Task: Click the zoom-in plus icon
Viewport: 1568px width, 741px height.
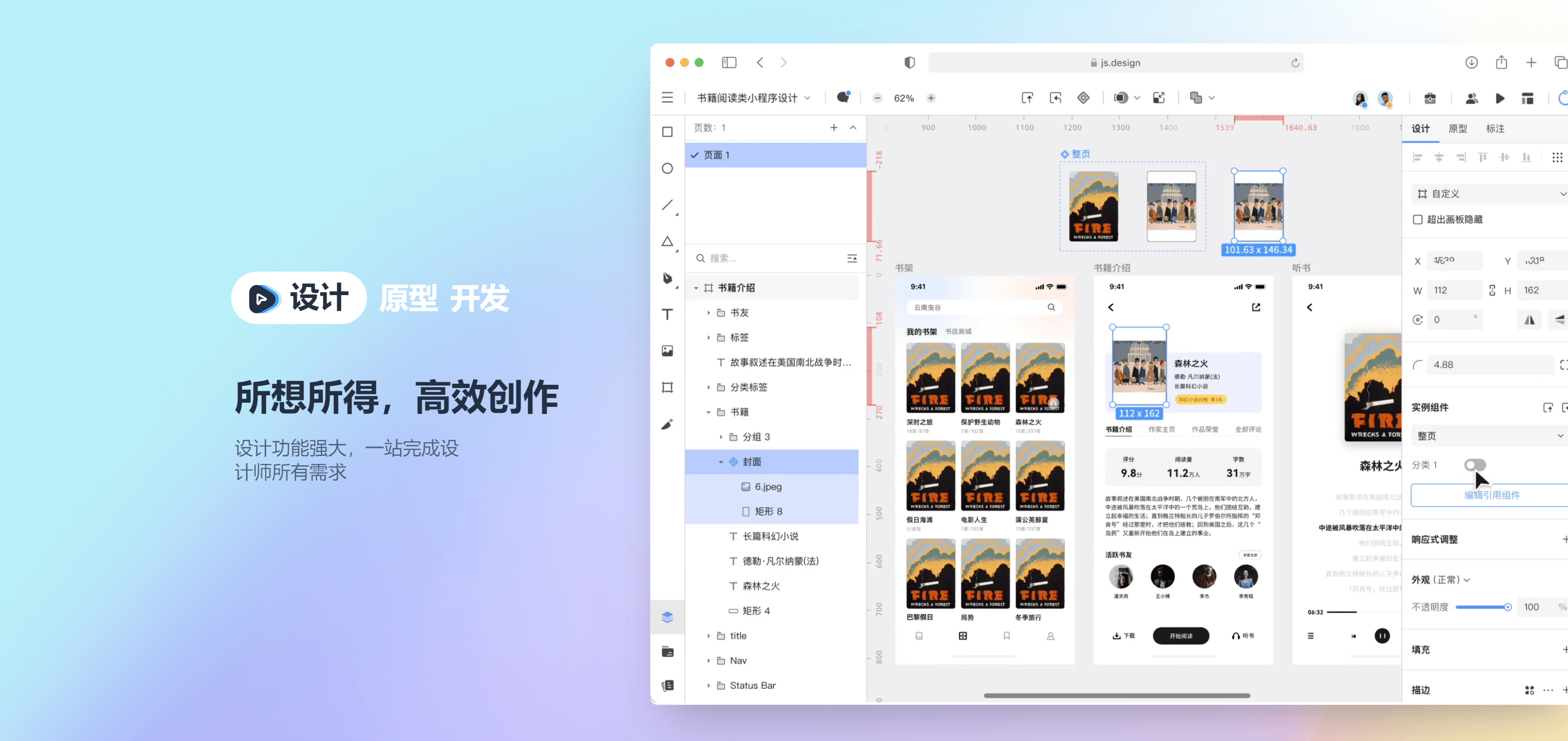Action: (x=931, y=97)
